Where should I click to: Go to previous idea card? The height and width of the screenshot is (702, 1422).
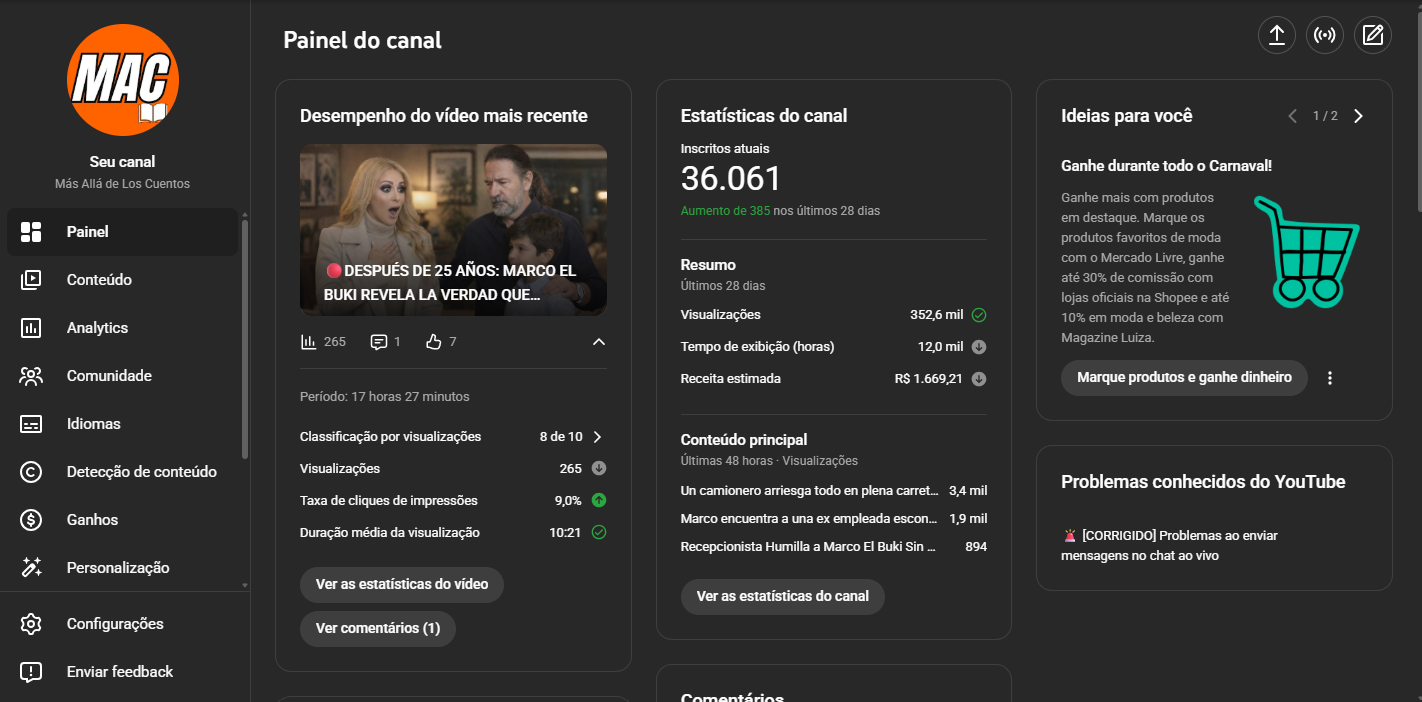(x=1292, y=116)
